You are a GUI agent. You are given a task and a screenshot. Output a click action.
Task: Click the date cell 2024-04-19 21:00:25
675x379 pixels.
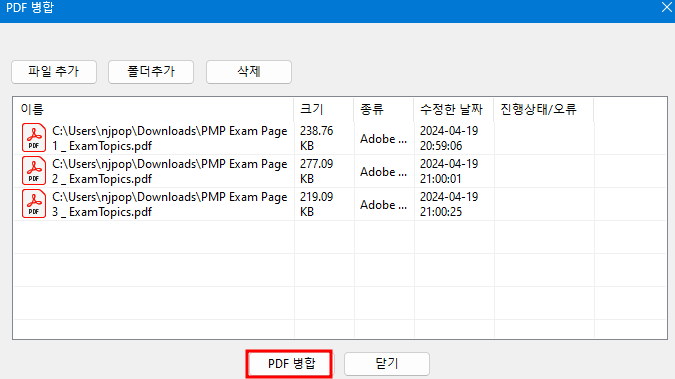449,204
